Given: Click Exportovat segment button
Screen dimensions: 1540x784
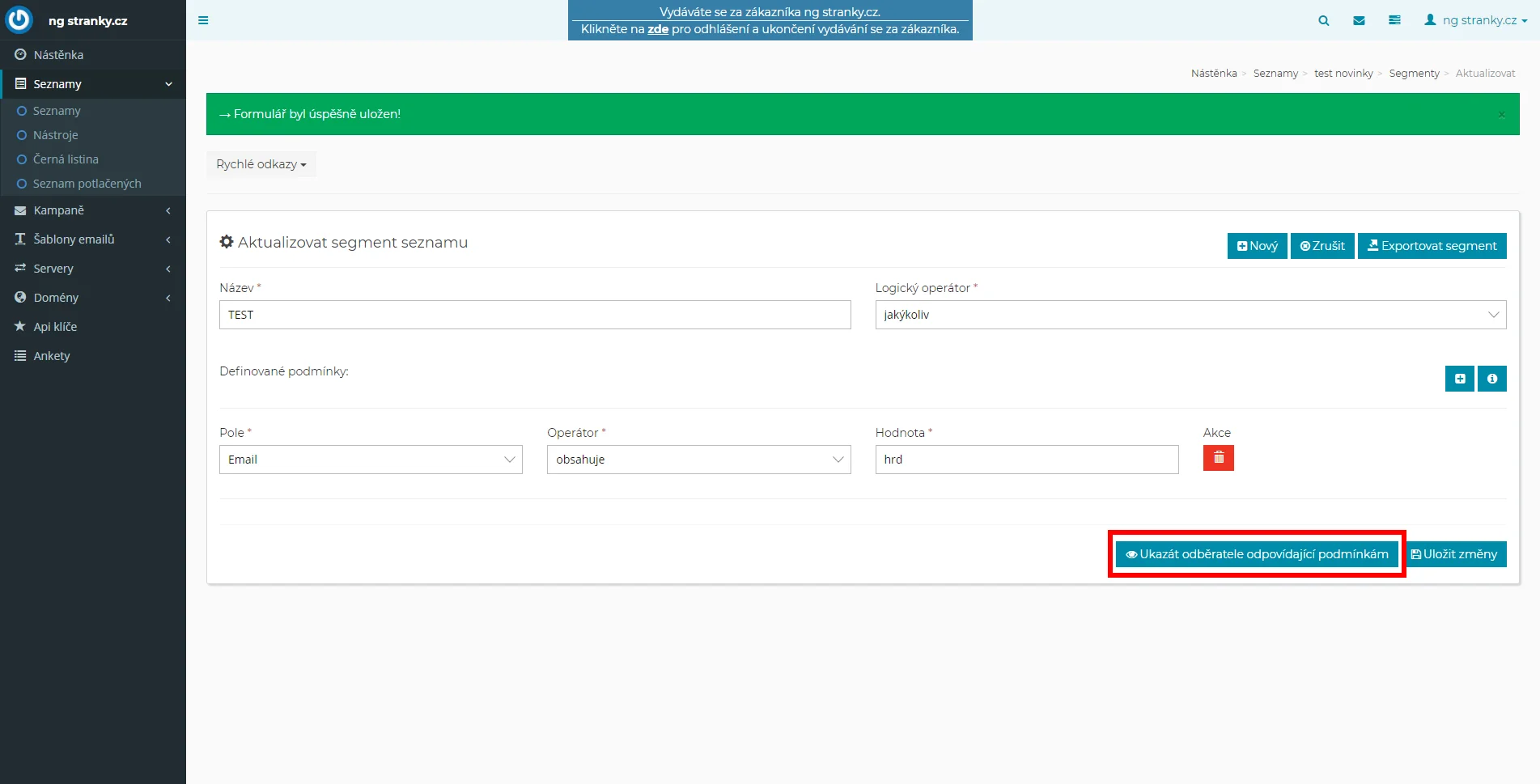Looking at the screenshot, I should 1432,246.
